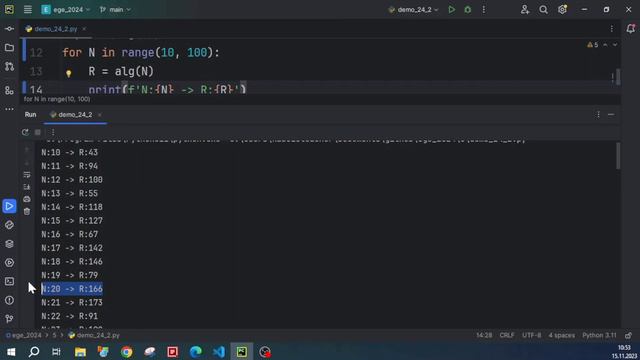The image size is (640, 360).
Task: Open the Services tool window
Action: click(9, 262)
